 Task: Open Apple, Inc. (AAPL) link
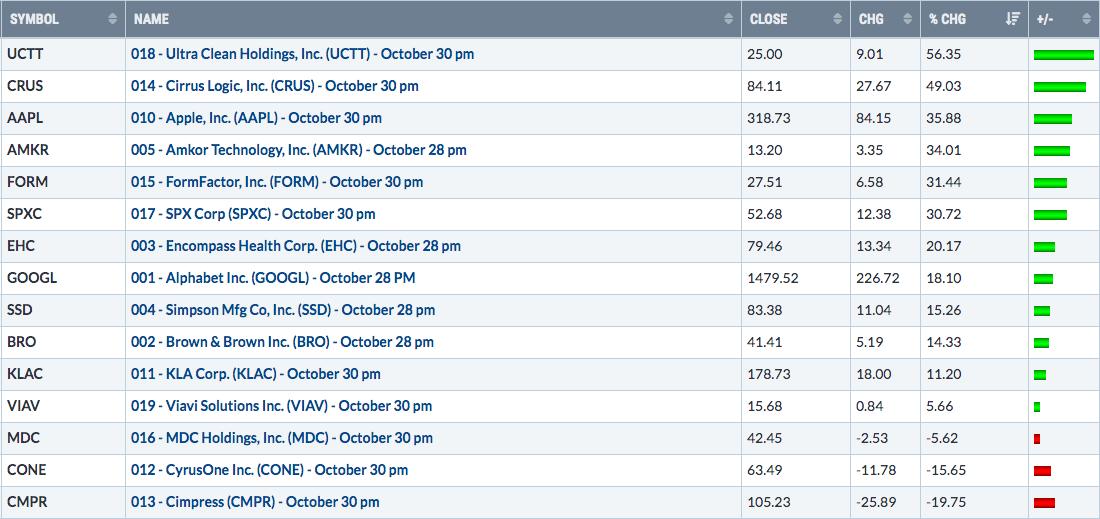[x=256, y=118]
